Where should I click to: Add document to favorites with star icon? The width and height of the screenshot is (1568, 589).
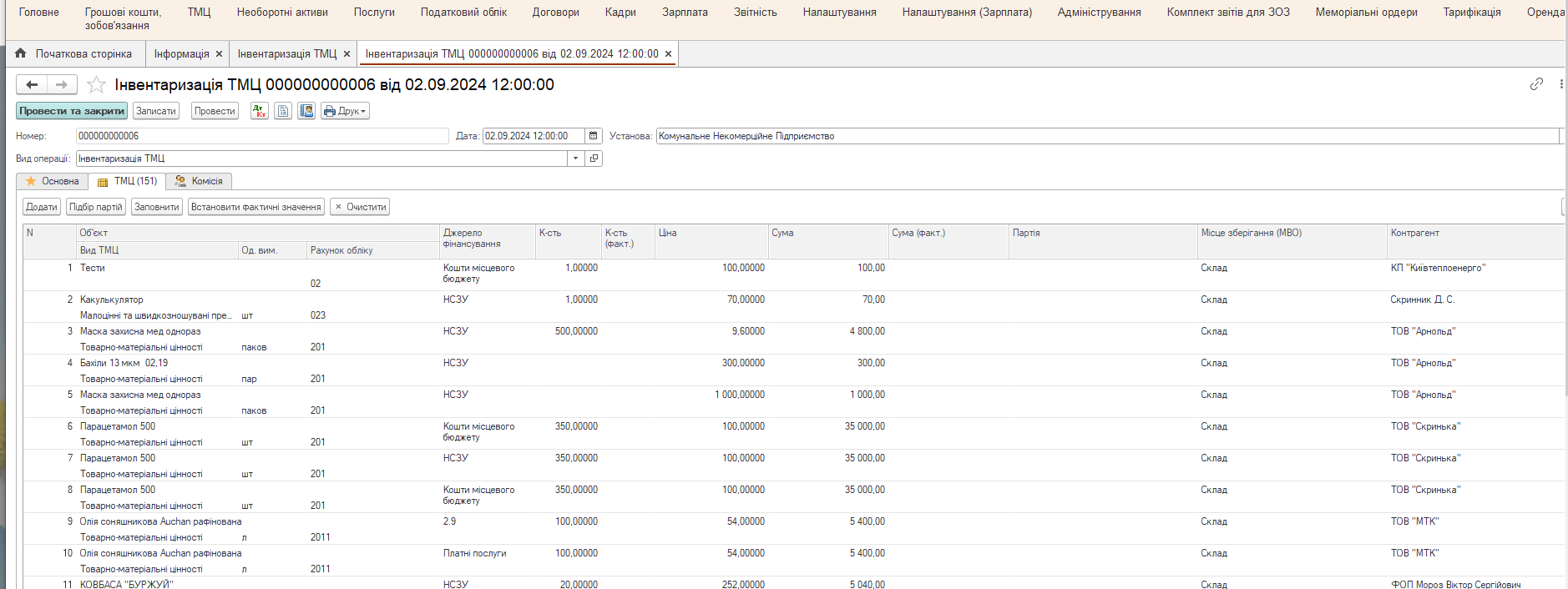click(x=97, y=85)
